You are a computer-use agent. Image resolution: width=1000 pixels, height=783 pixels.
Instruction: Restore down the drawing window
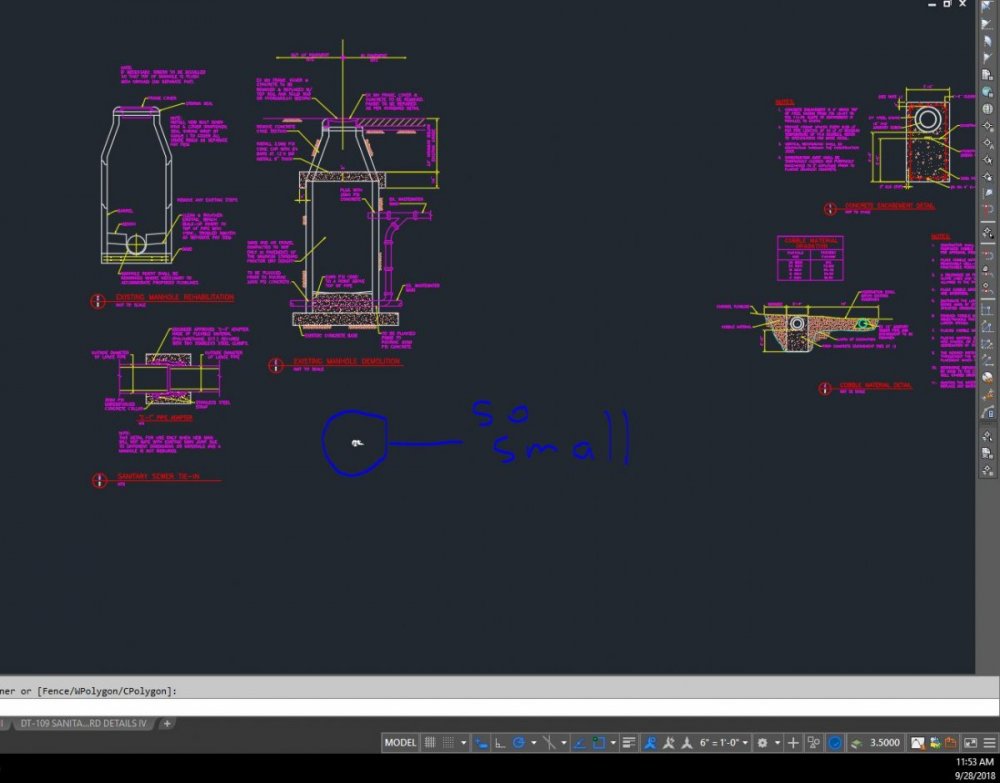pyautogui.click(x=947, y=4)
